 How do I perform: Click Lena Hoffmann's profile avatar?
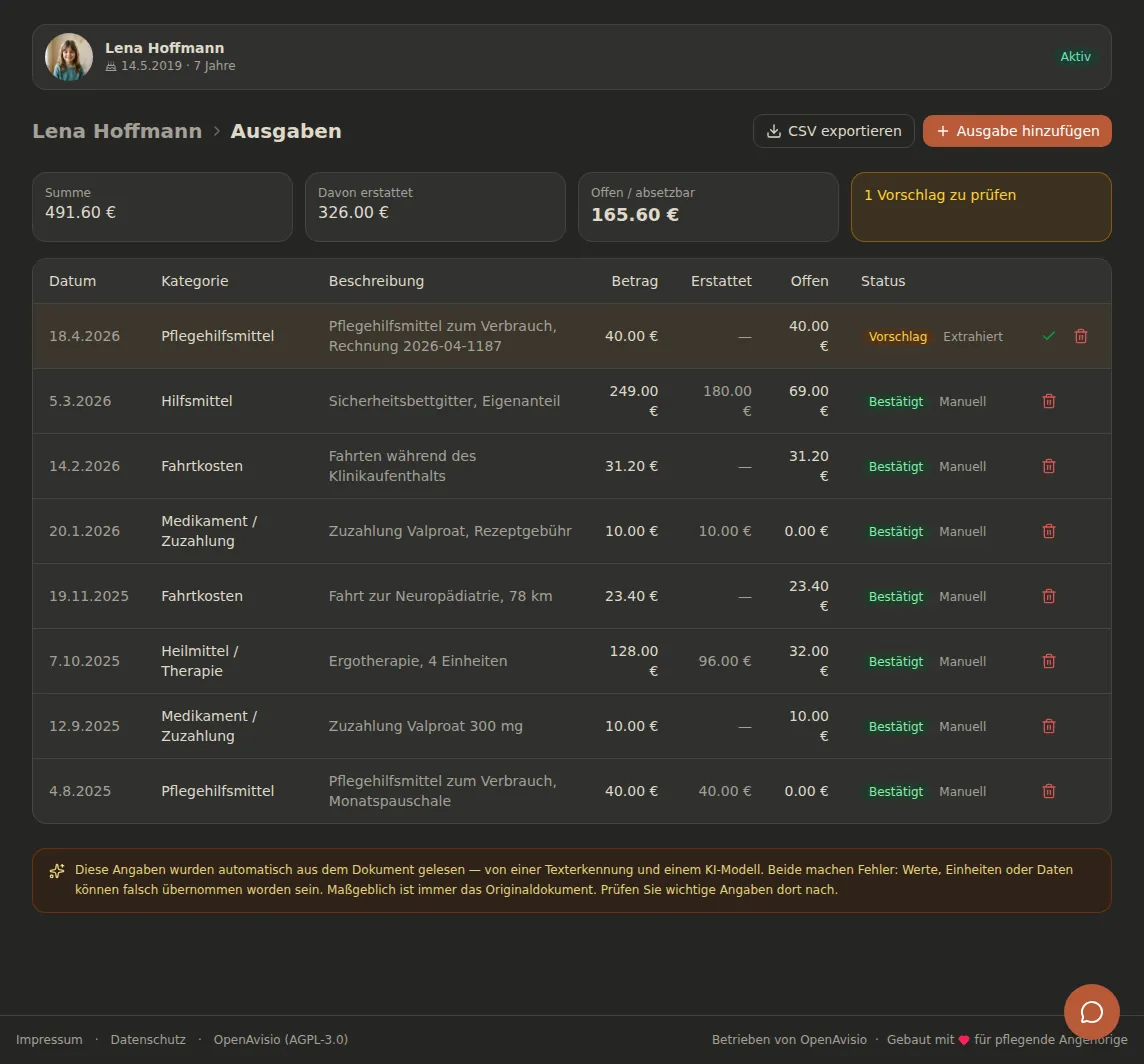pos(69,57)
